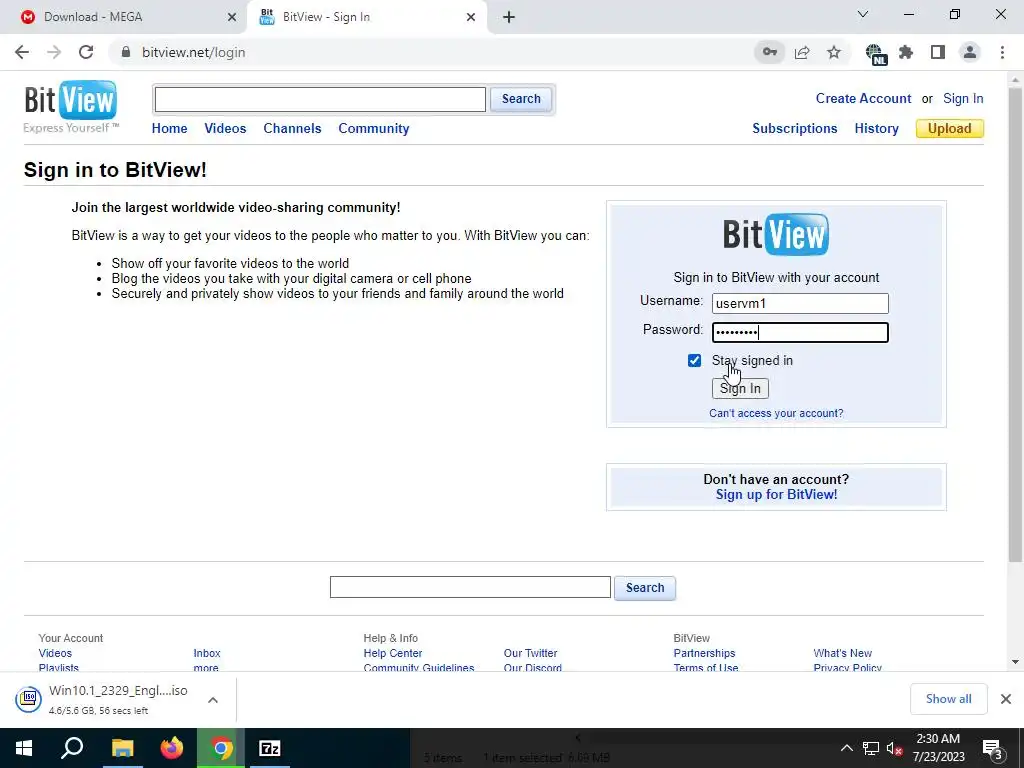Viewport: 1024px width, 768px height.
Task: Expand the ISO download options chevron
Action: click(x=212, y=699)
